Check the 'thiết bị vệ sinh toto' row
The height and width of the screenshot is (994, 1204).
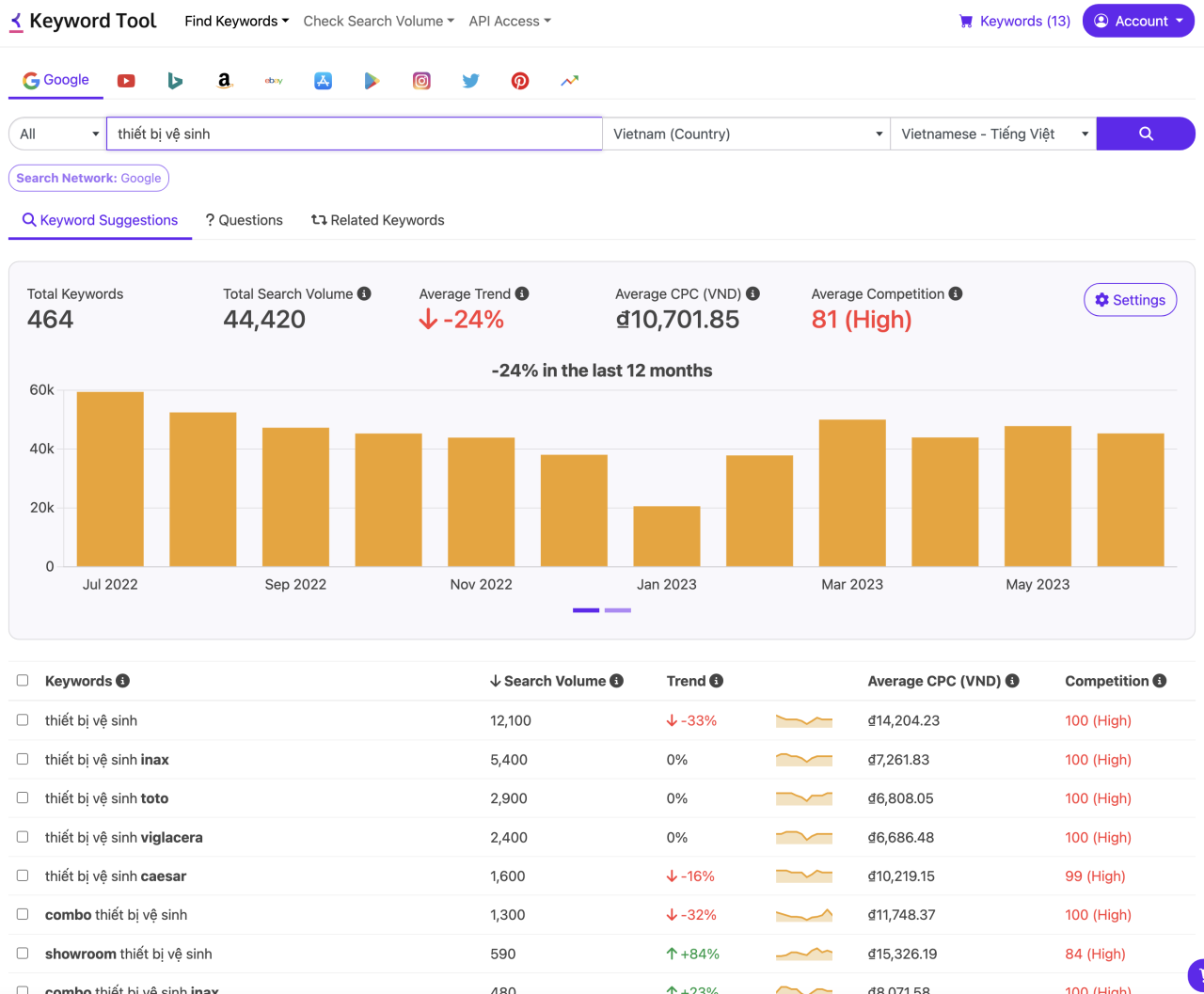[x=23, y=797]
